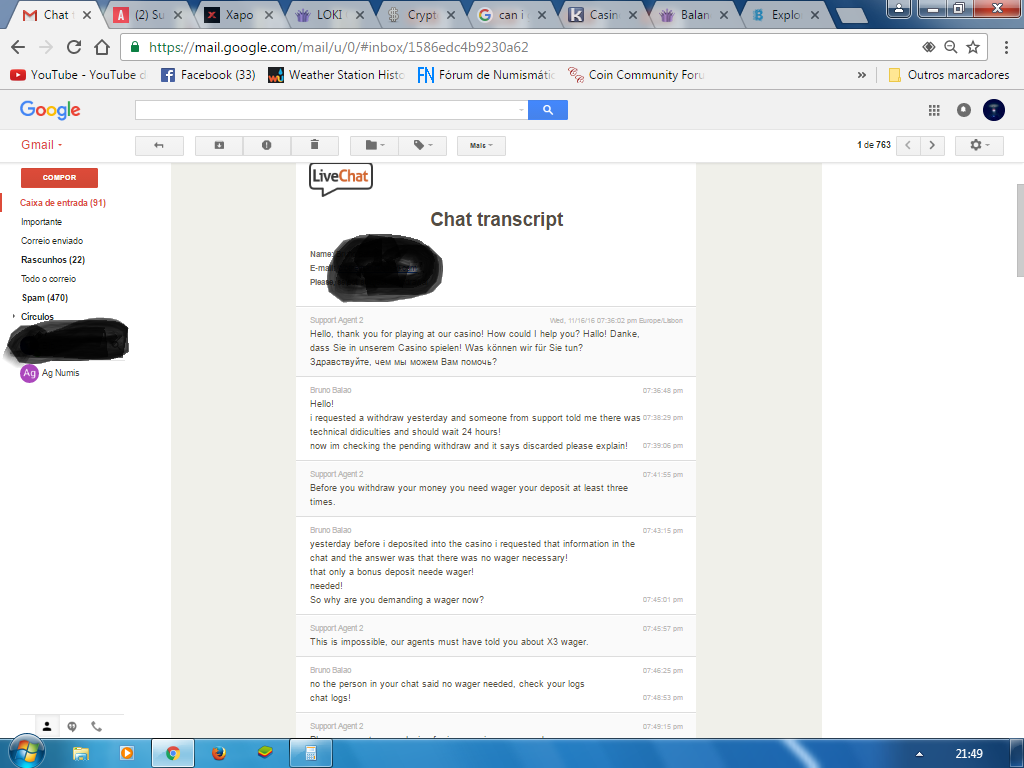Open the settings gear dropdown
The image size is (1024, 768).
(979, 145)
